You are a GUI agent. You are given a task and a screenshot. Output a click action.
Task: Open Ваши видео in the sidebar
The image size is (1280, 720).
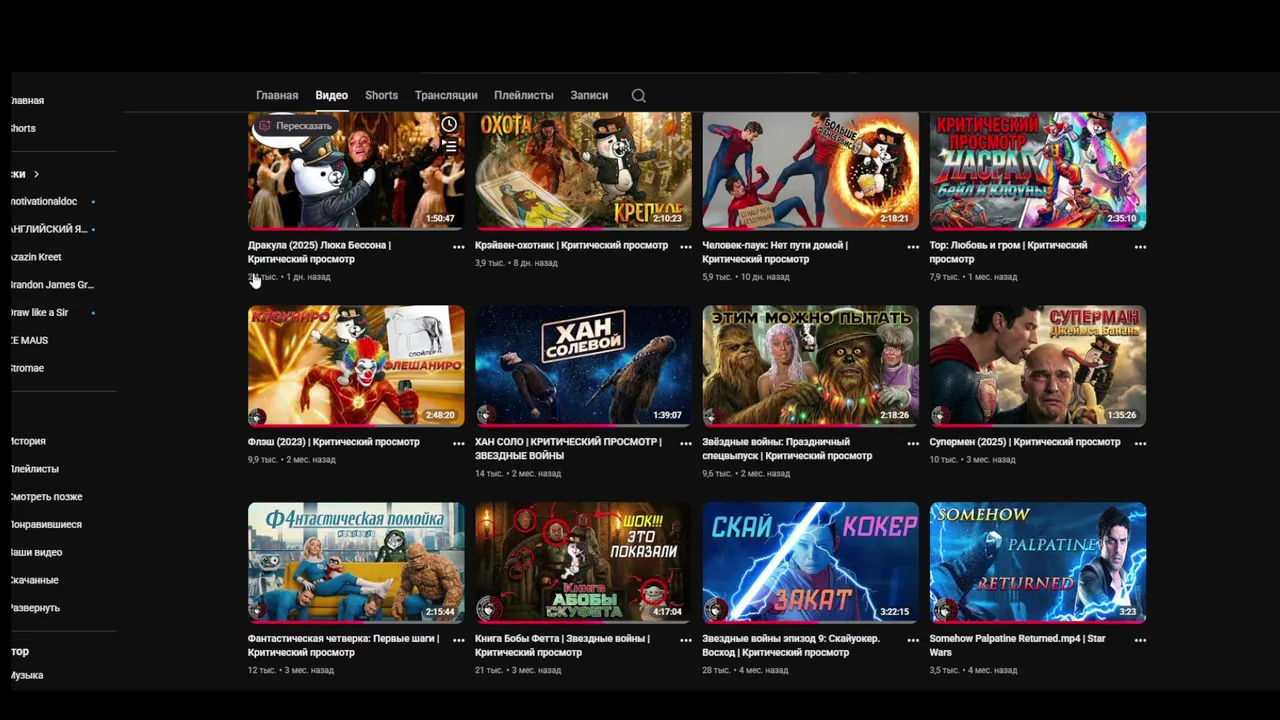[36, 553]
